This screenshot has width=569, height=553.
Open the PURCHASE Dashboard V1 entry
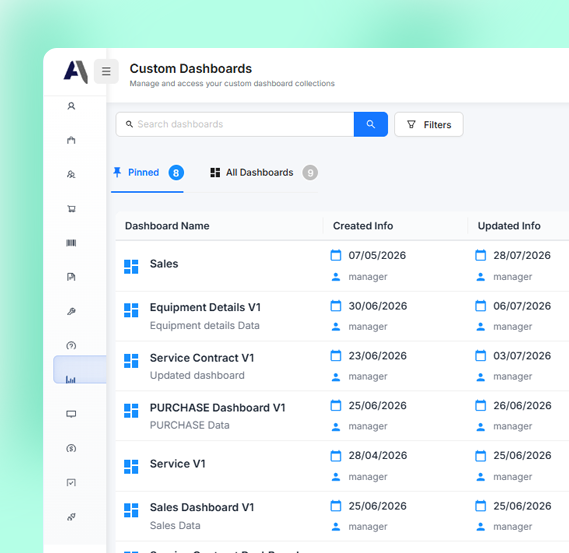click(x=218, y=408)
